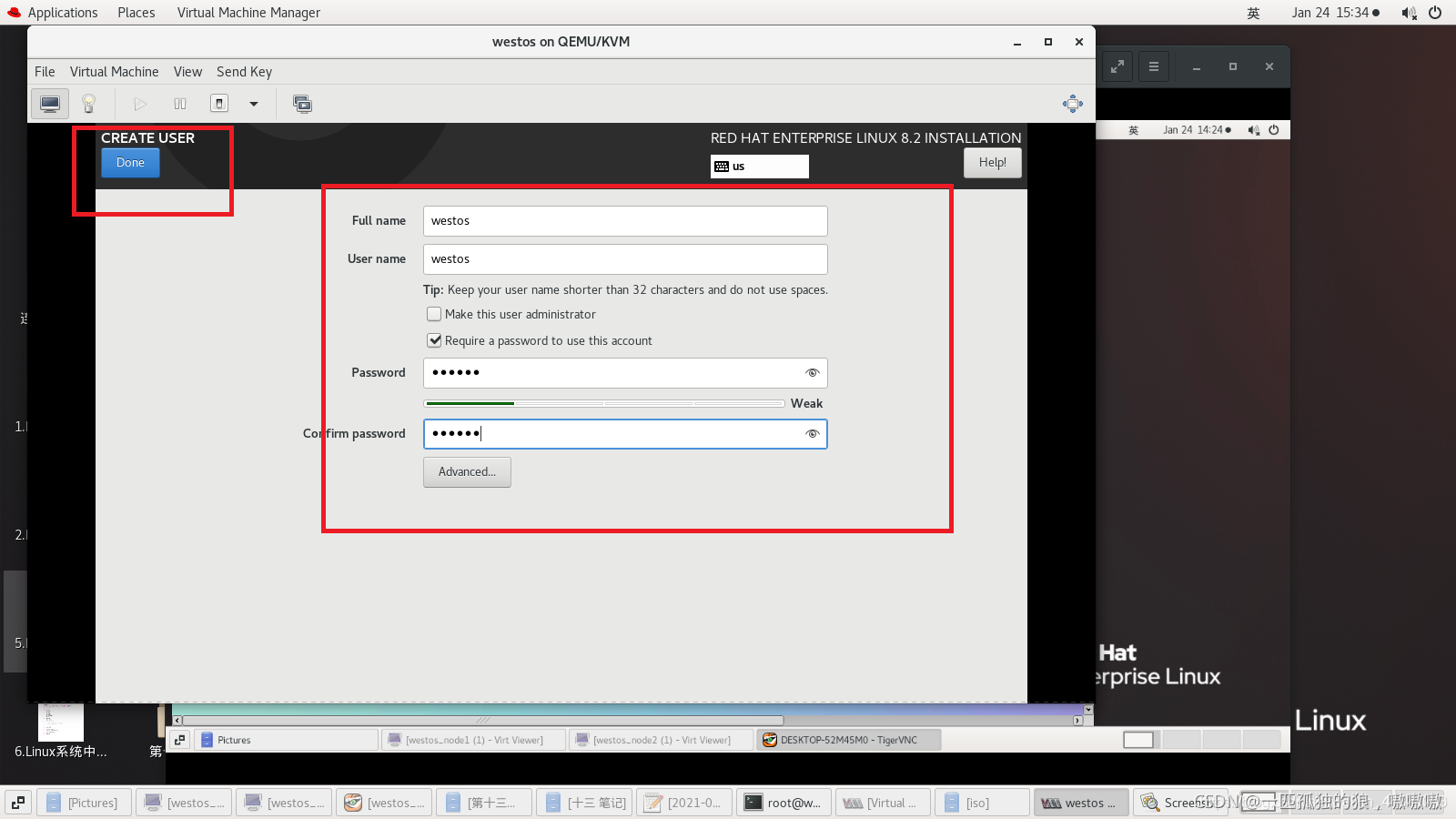Switch to Pictures taskbar window
Viewport: 1456px width, 819px height.
[84, 803]
